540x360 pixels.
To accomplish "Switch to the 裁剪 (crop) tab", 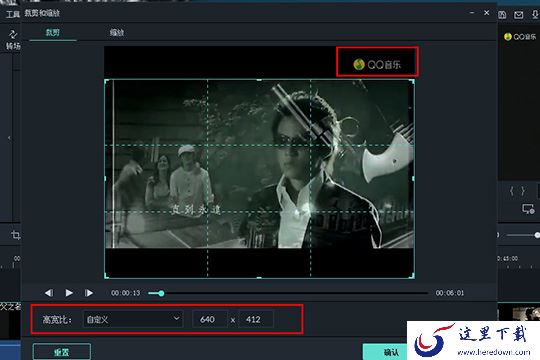I will coord(53,33).
